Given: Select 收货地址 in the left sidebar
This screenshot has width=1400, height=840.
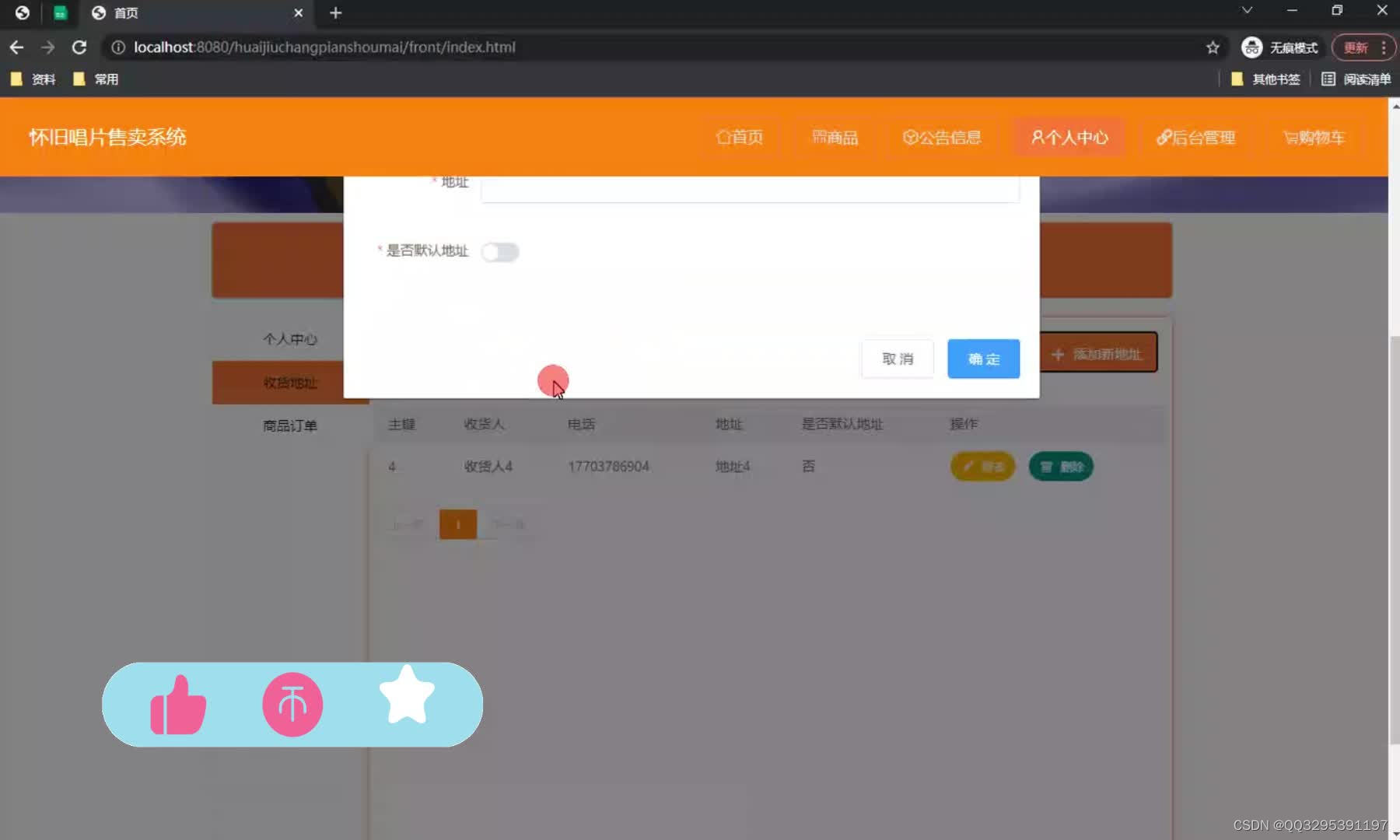Looking at the screenshot, I should pyautogui.click(x=290, y=382).
